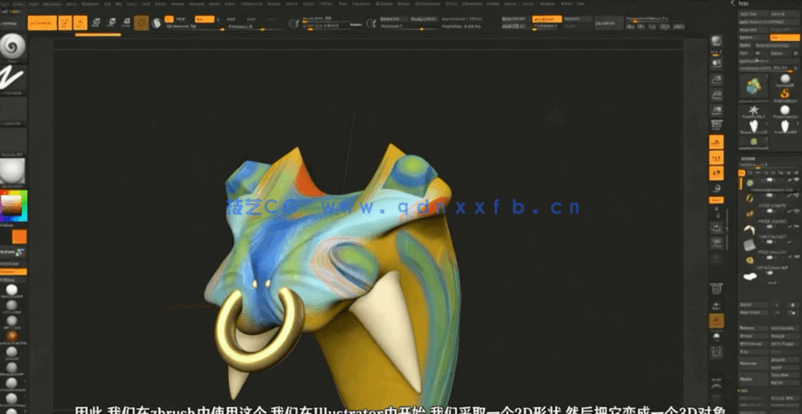Viewport: 802px width, 414px height.
Task: Click the Load Tool button
Action: (x=752, y=14)
